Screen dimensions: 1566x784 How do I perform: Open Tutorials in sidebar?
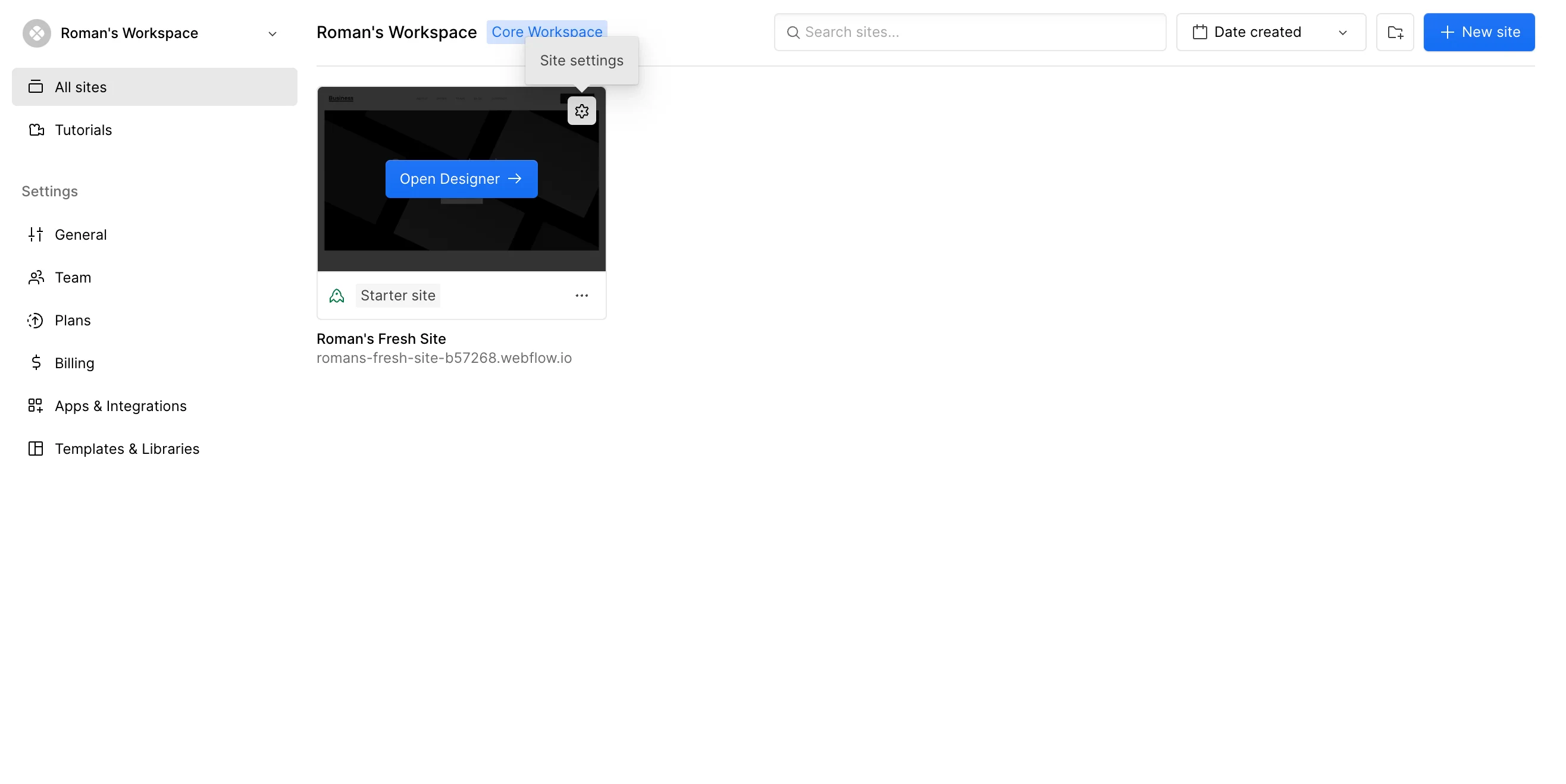155,130
